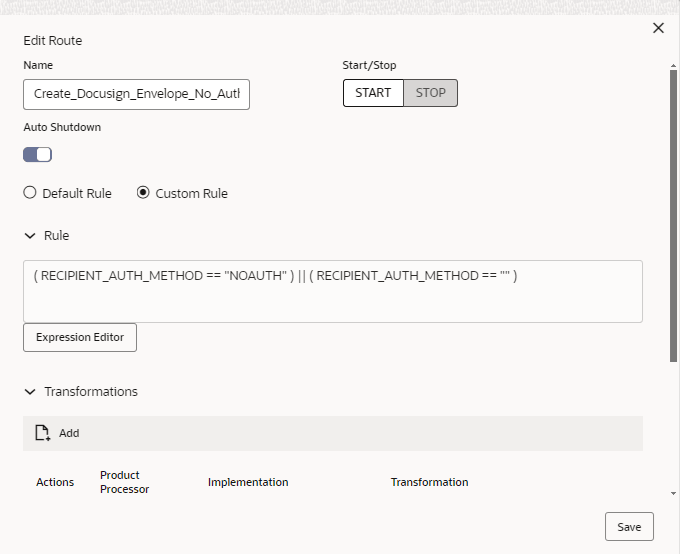Close the Edit Route dialog
Screen dimensions: 680x554
pos(658,28)
